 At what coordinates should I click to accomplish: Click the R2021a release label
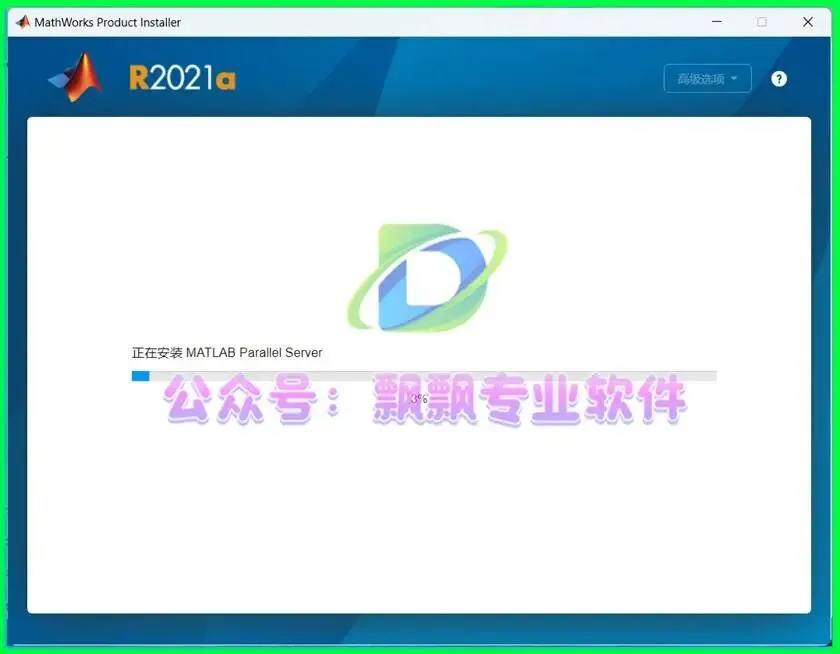point(182,78)
